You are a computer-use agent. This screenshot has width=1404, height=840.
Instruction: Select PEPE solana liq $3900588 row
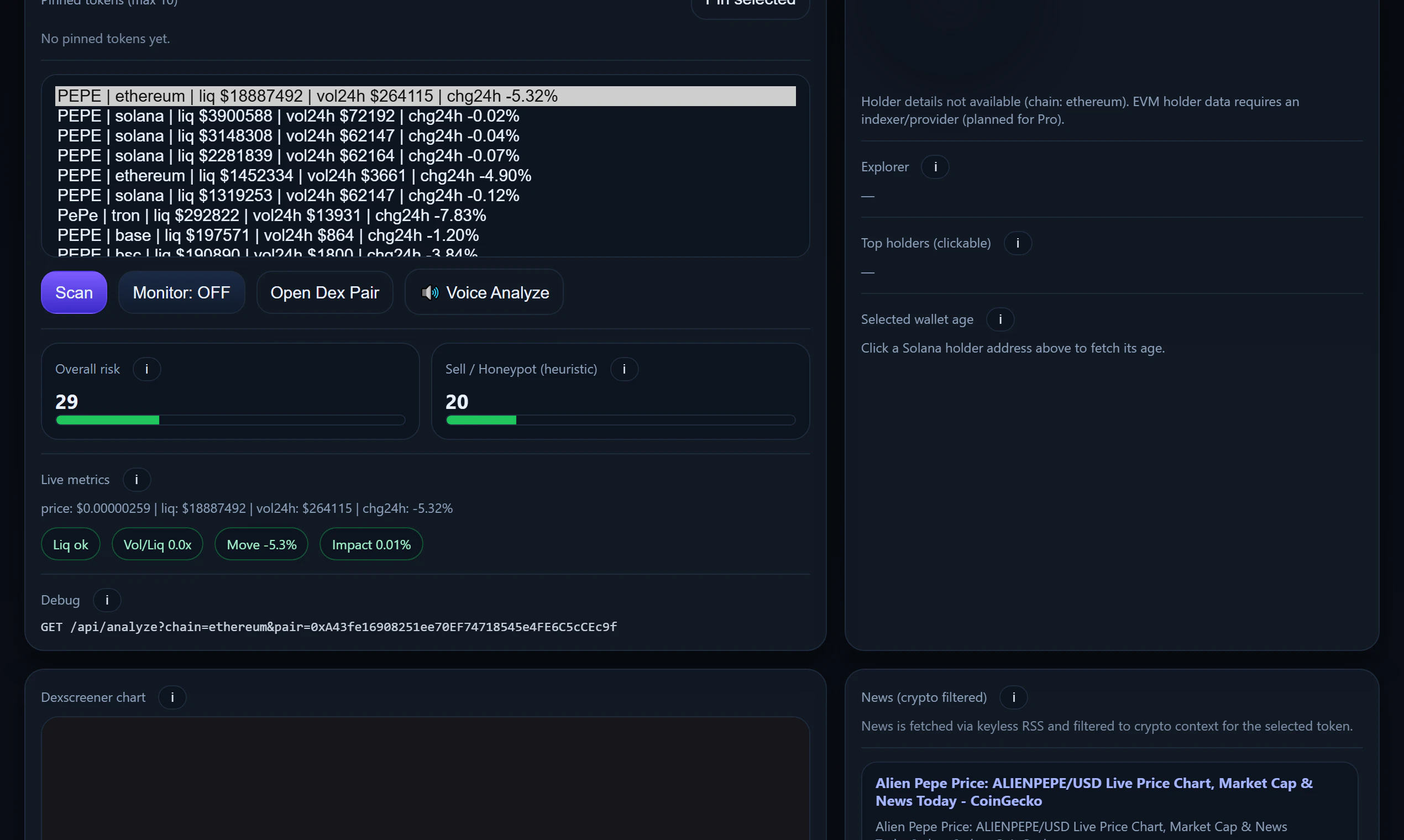425,116
